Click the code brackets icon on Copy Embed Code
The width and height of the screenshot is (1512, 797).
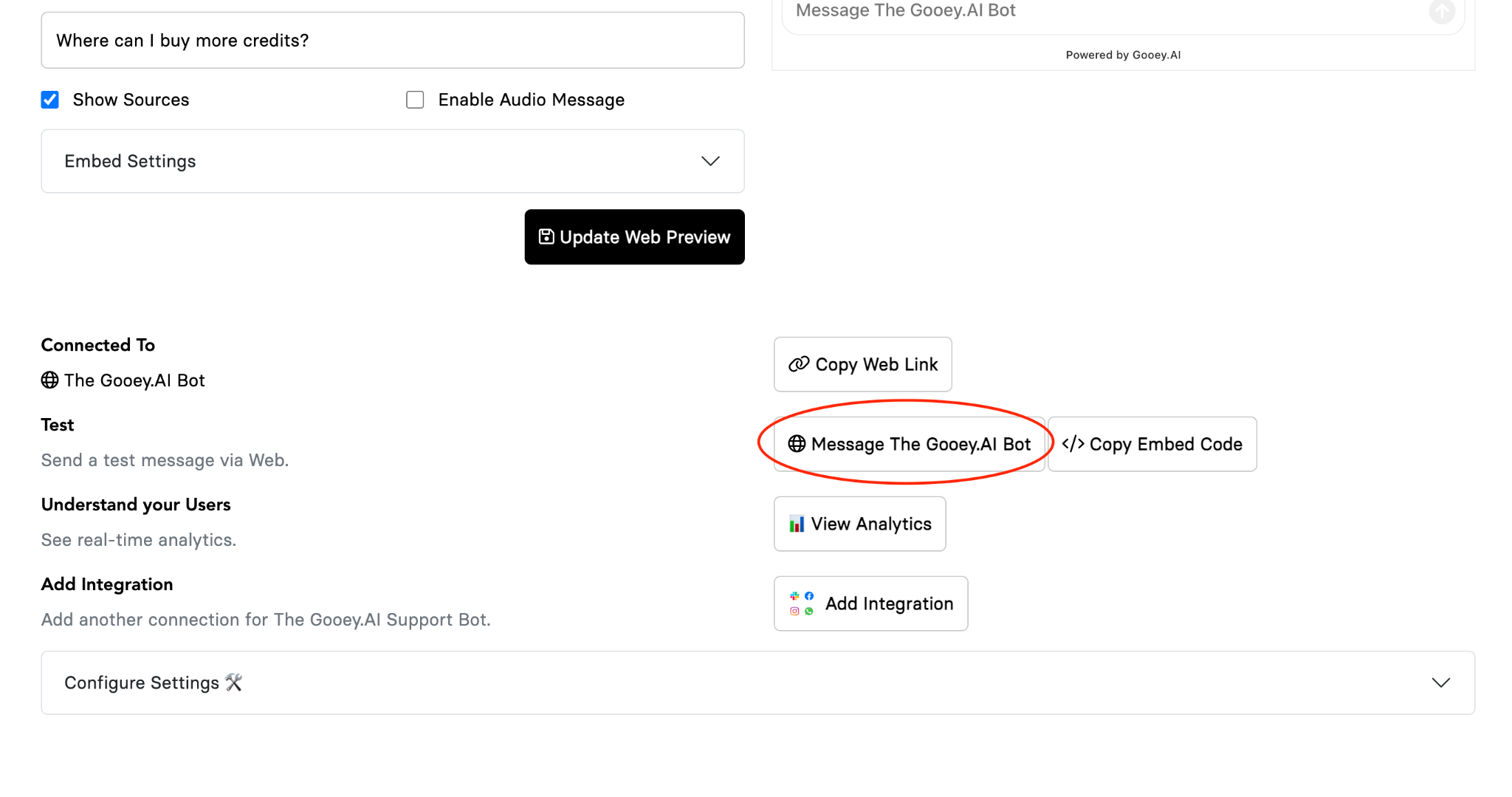1073,444
